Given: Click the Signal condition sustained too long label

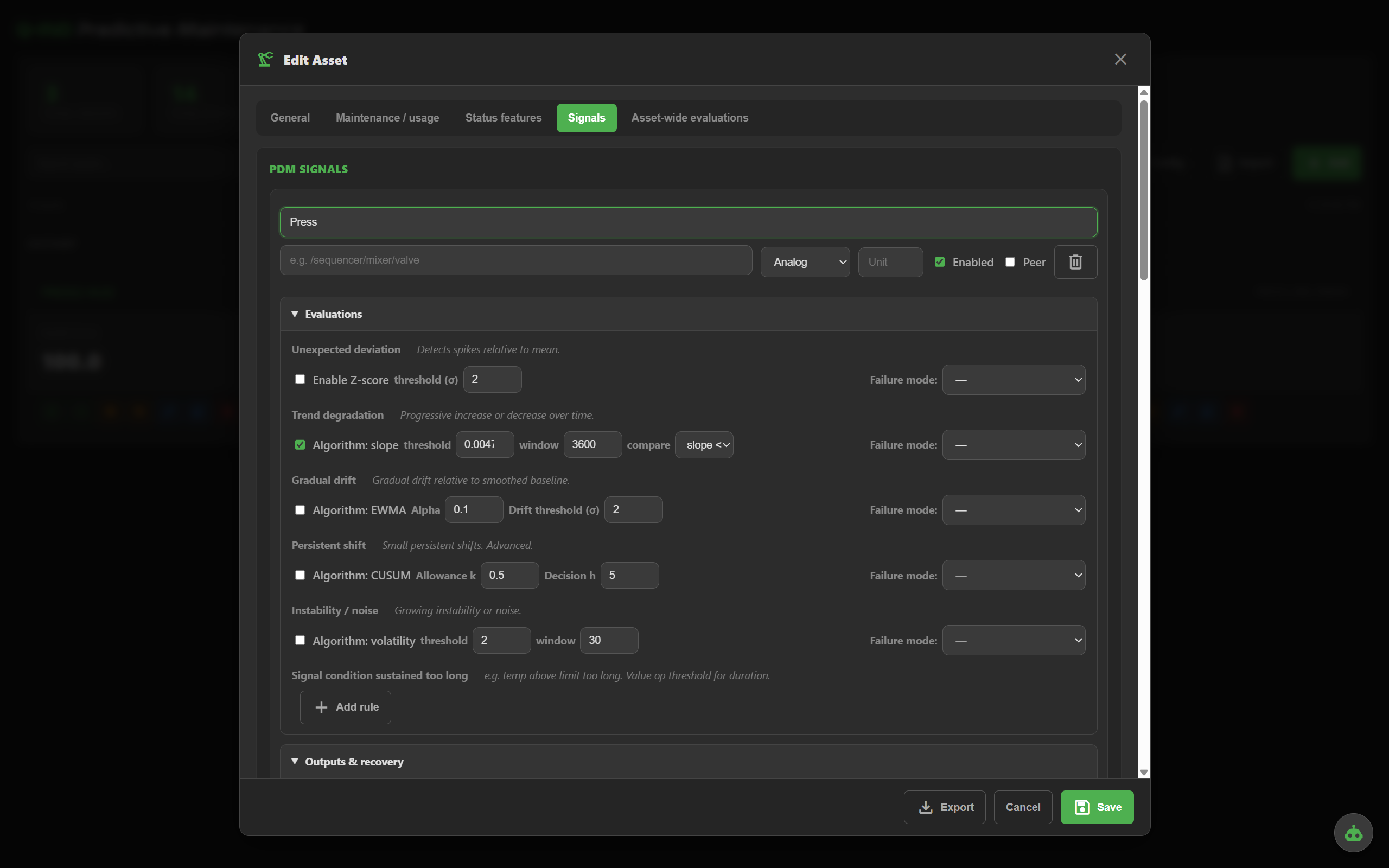Looking at the screenshot, I should point(379,675).
